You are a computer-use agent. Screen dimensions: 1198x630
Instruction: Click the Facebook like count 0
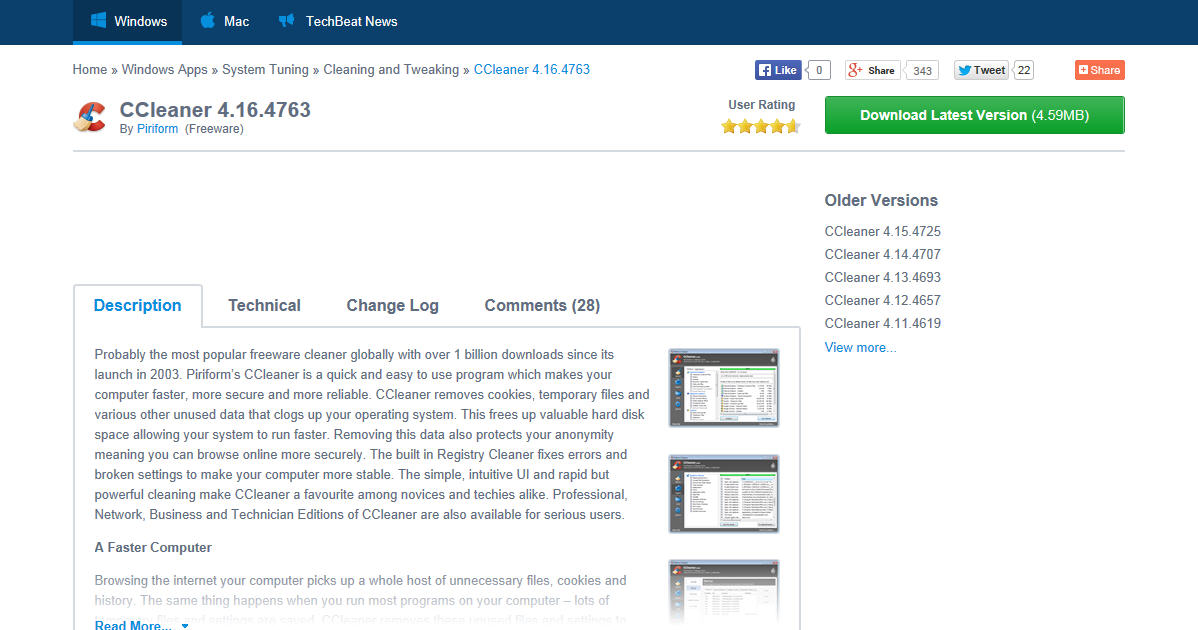819,70
